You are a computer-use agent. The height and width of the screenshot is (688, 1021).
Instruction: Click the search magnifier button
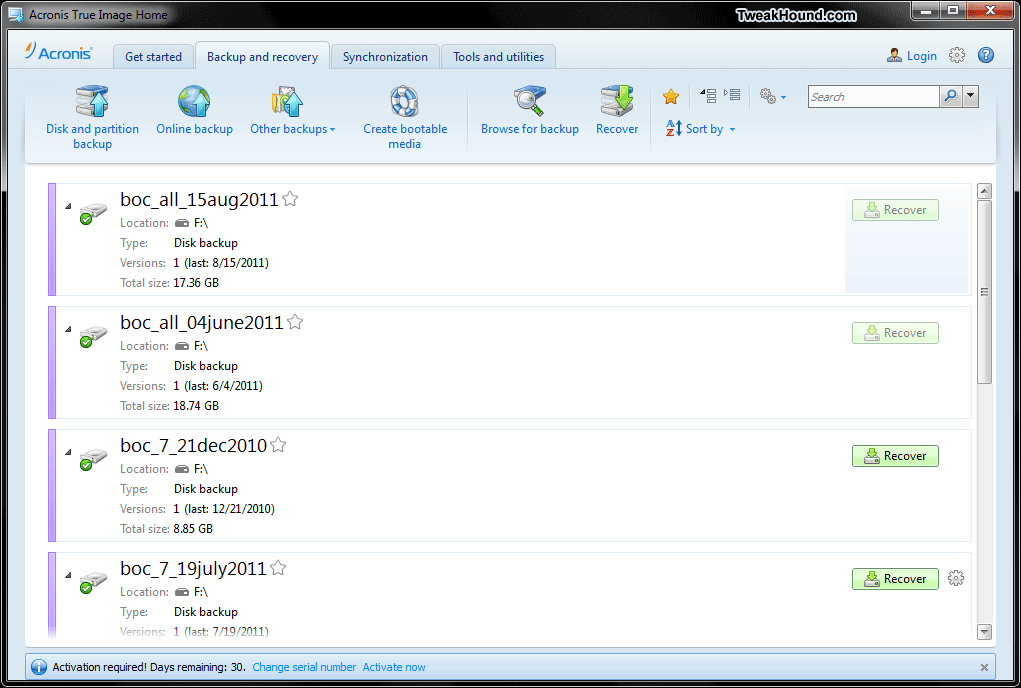(x=950, y=96)
